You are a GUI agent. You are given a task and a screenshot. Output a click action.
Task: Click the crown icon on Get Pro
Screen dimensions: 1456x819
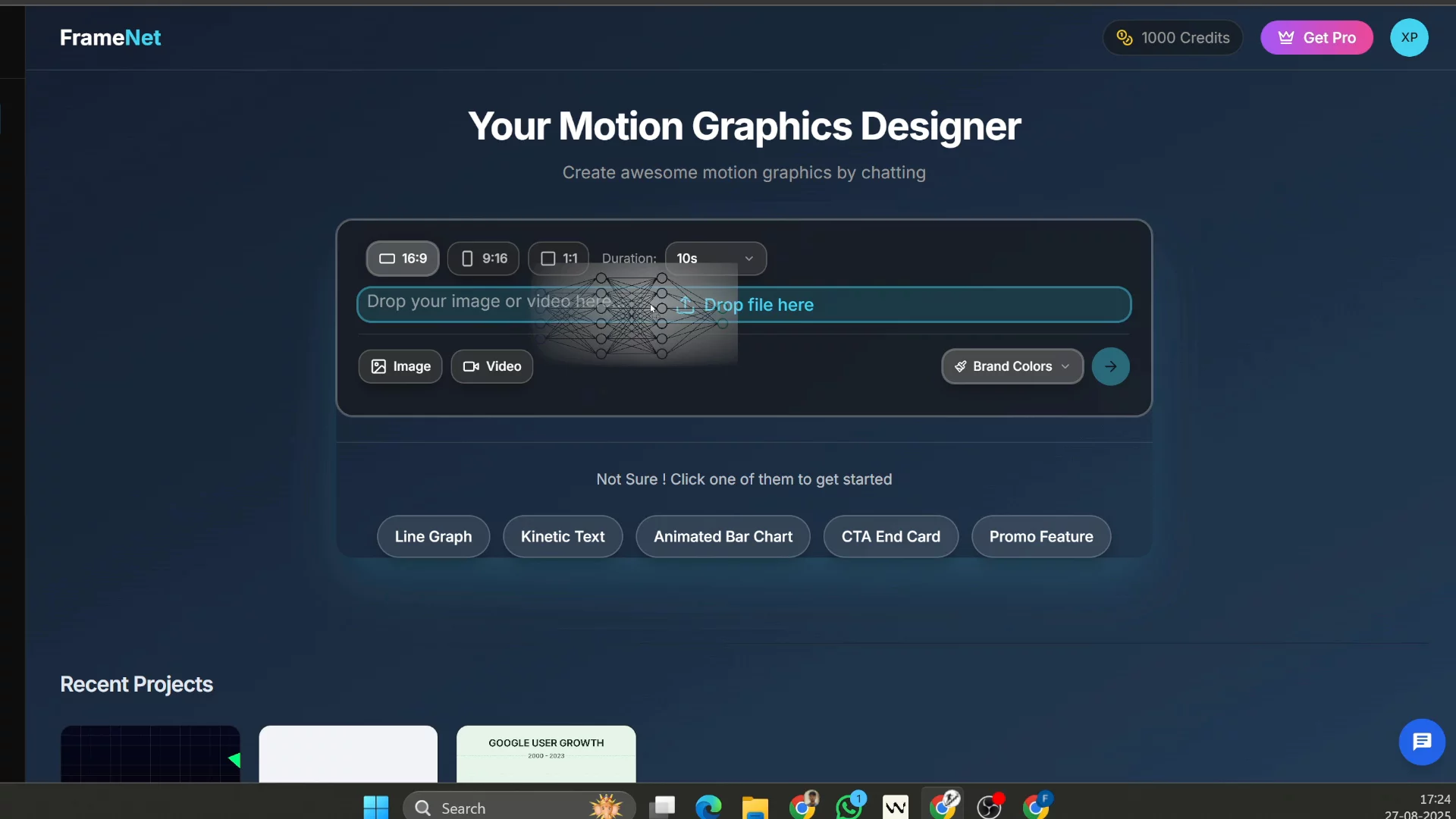(x=1287, y=36)
